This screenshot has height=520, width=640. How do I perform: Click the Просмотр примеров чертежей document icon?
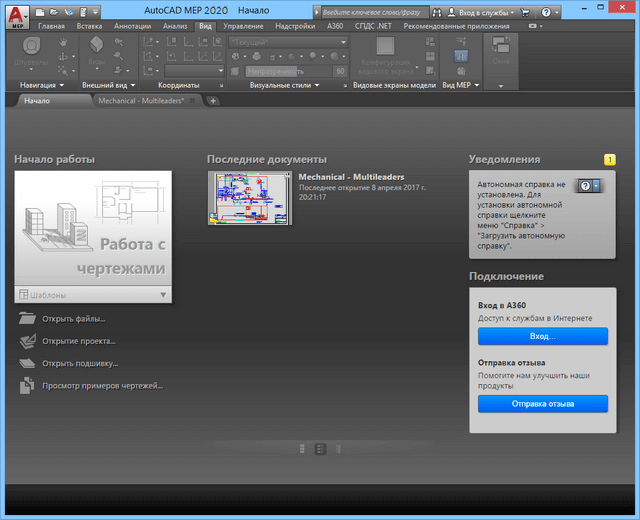tap(27, 385)
